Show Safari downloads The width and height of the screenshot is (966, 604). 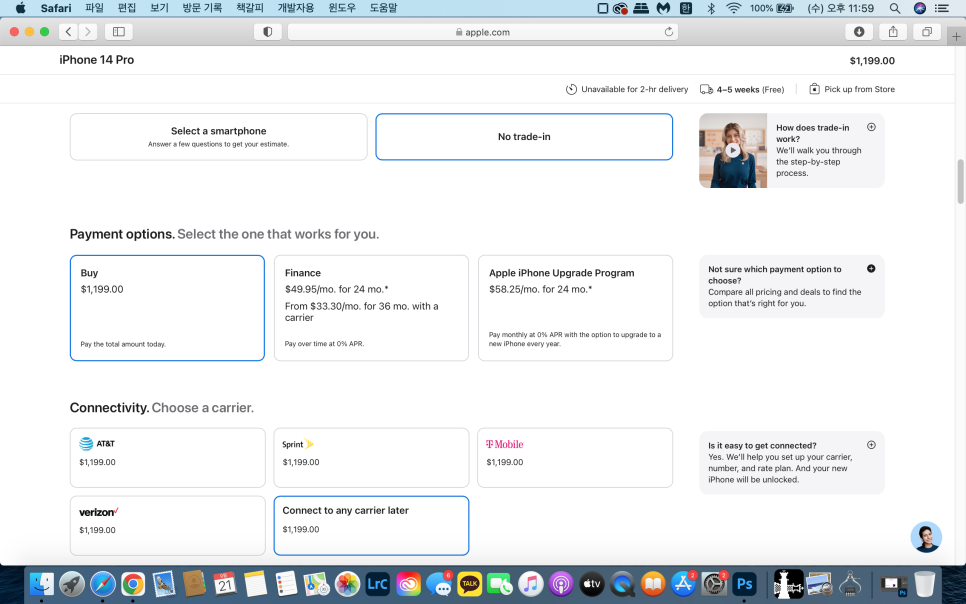859,31
